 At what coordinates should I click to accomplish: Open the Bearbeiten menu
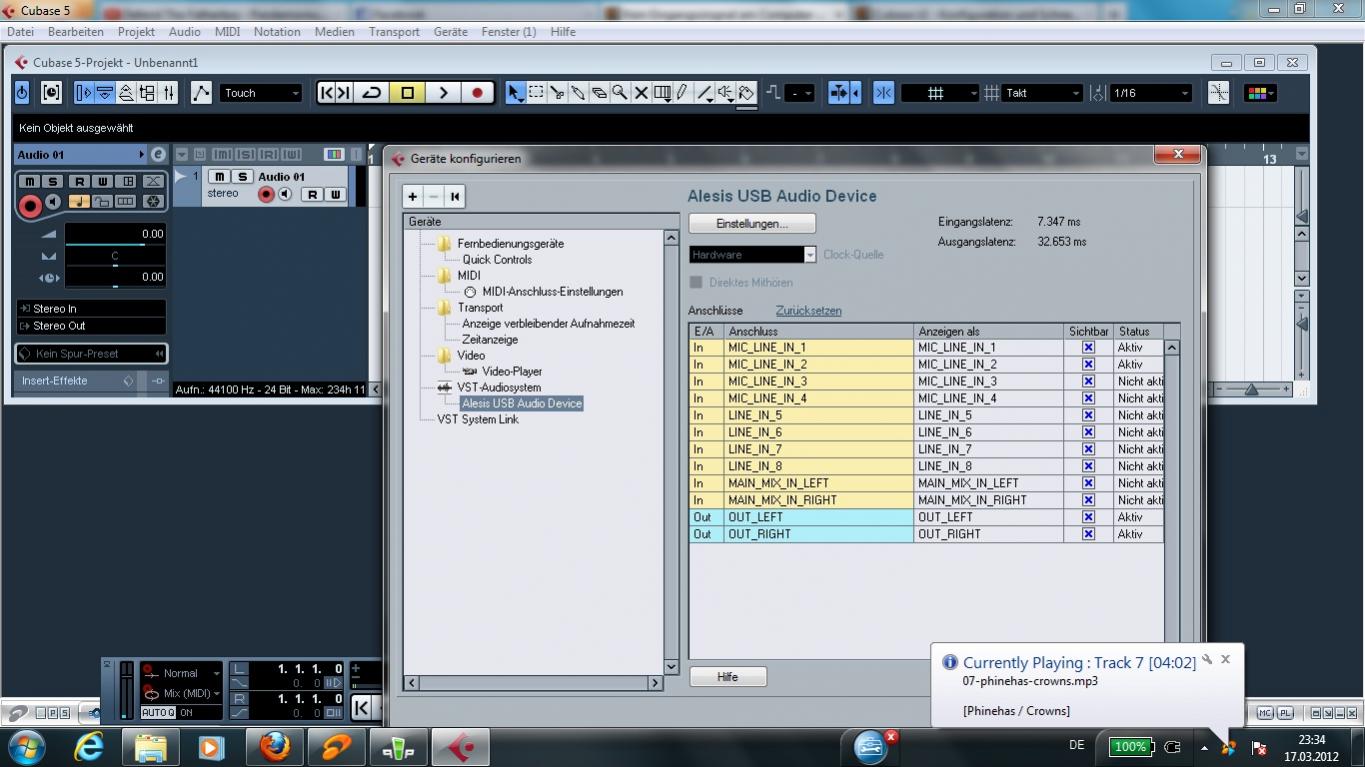76,32
